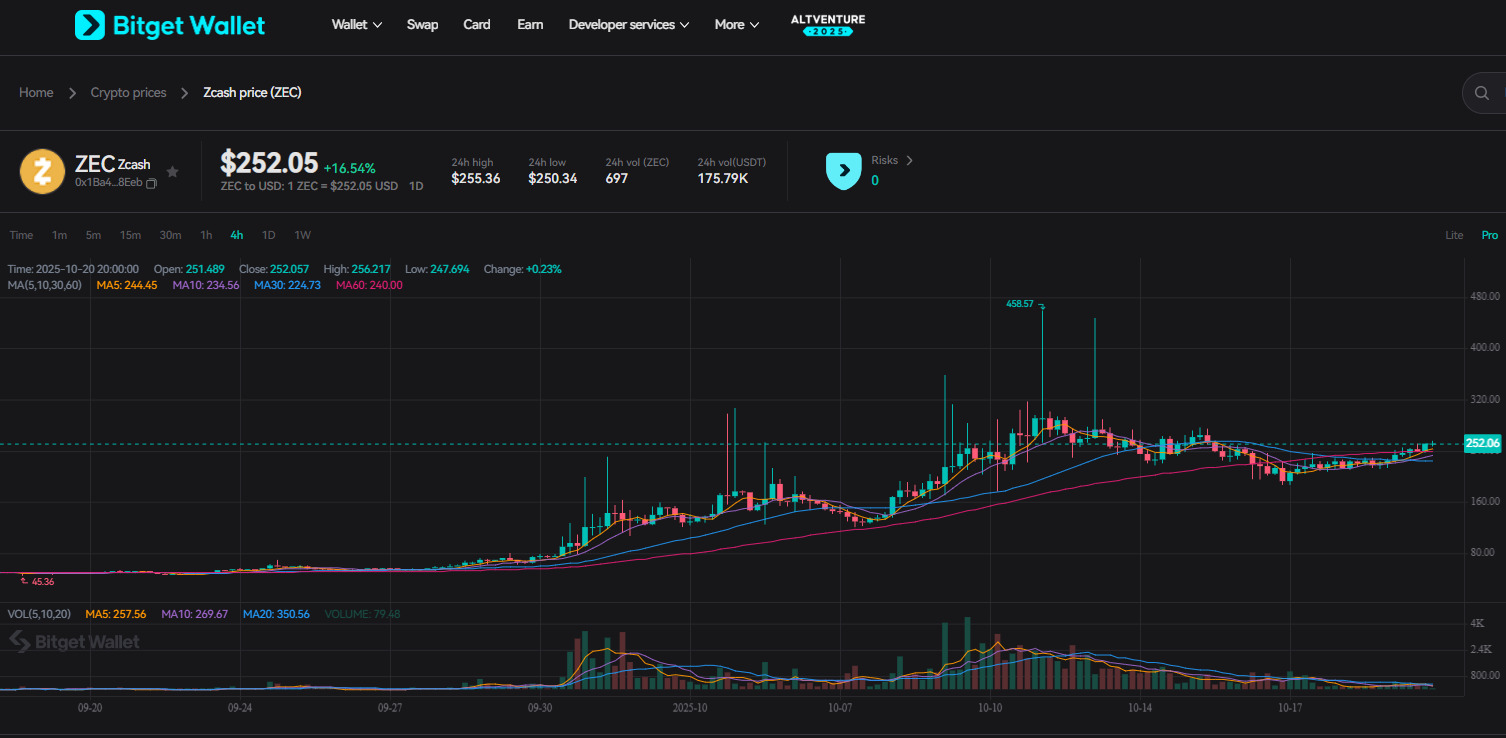Navigate to Home breadcrumb link

coord(36,93)
